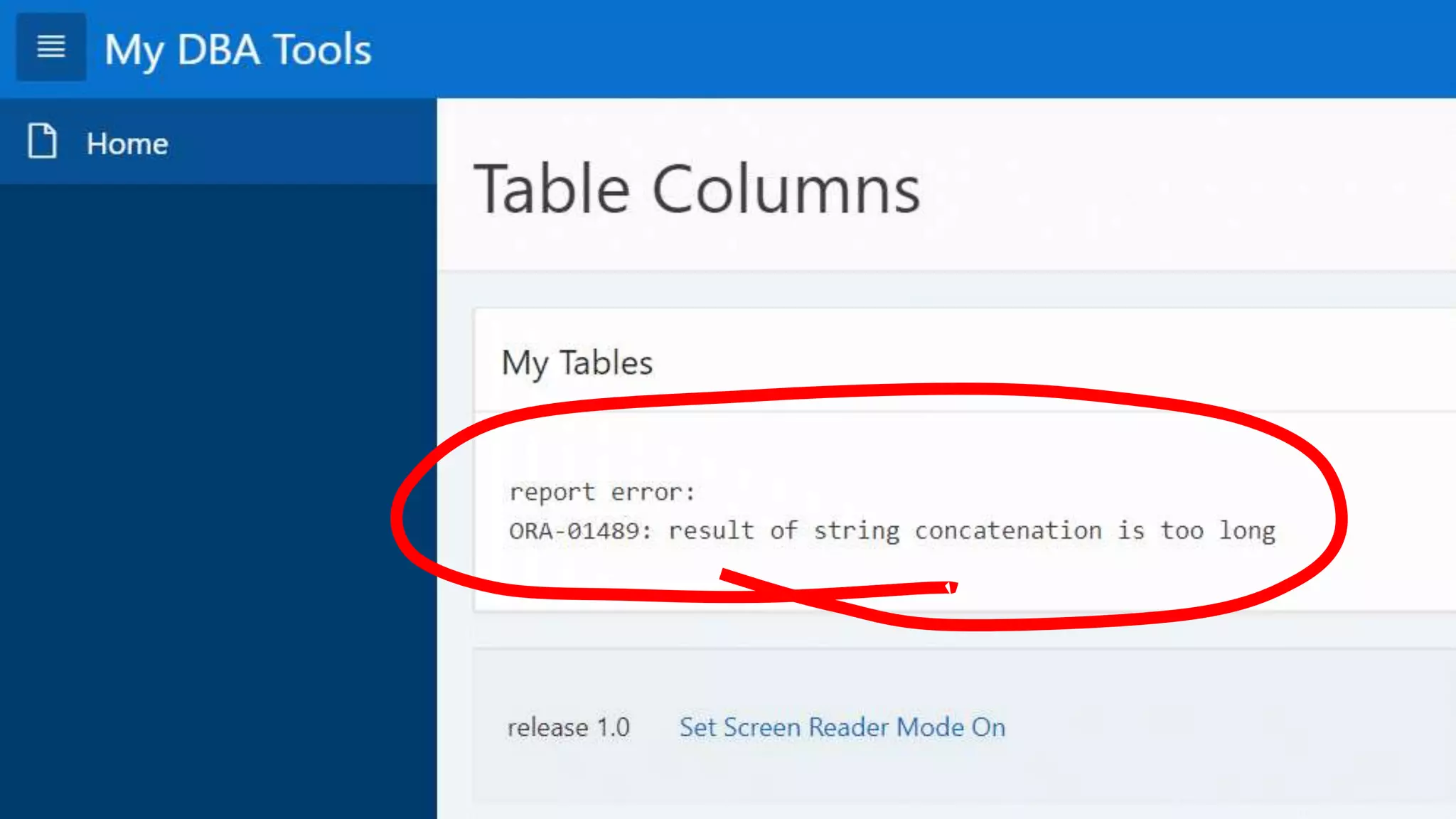Click the word 'Tools' in app title

[322, 50]
